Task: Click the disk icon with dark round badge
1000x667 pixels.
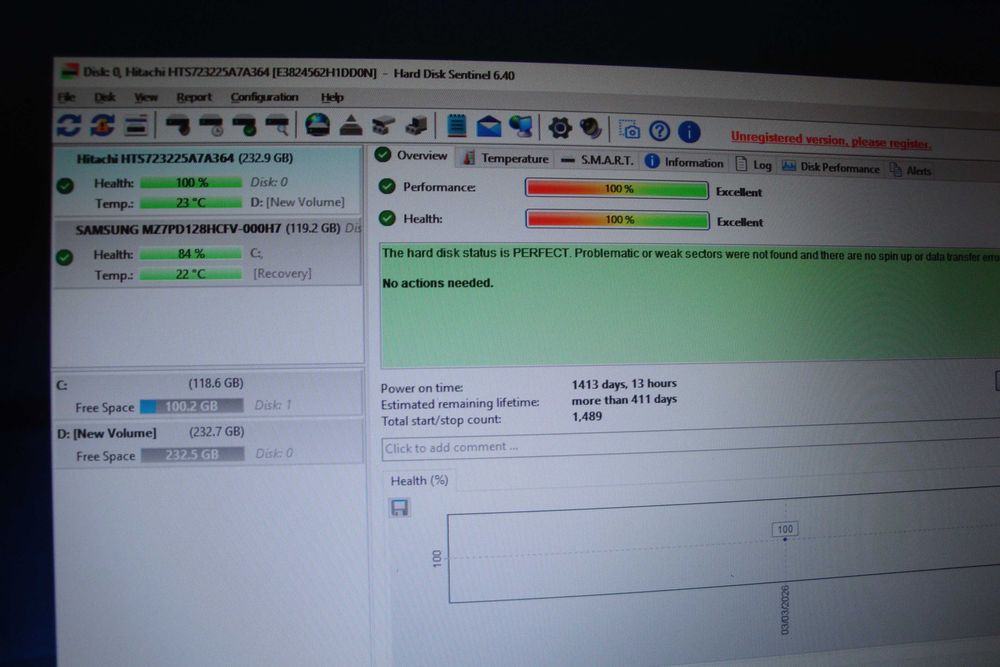Action: 178,126
